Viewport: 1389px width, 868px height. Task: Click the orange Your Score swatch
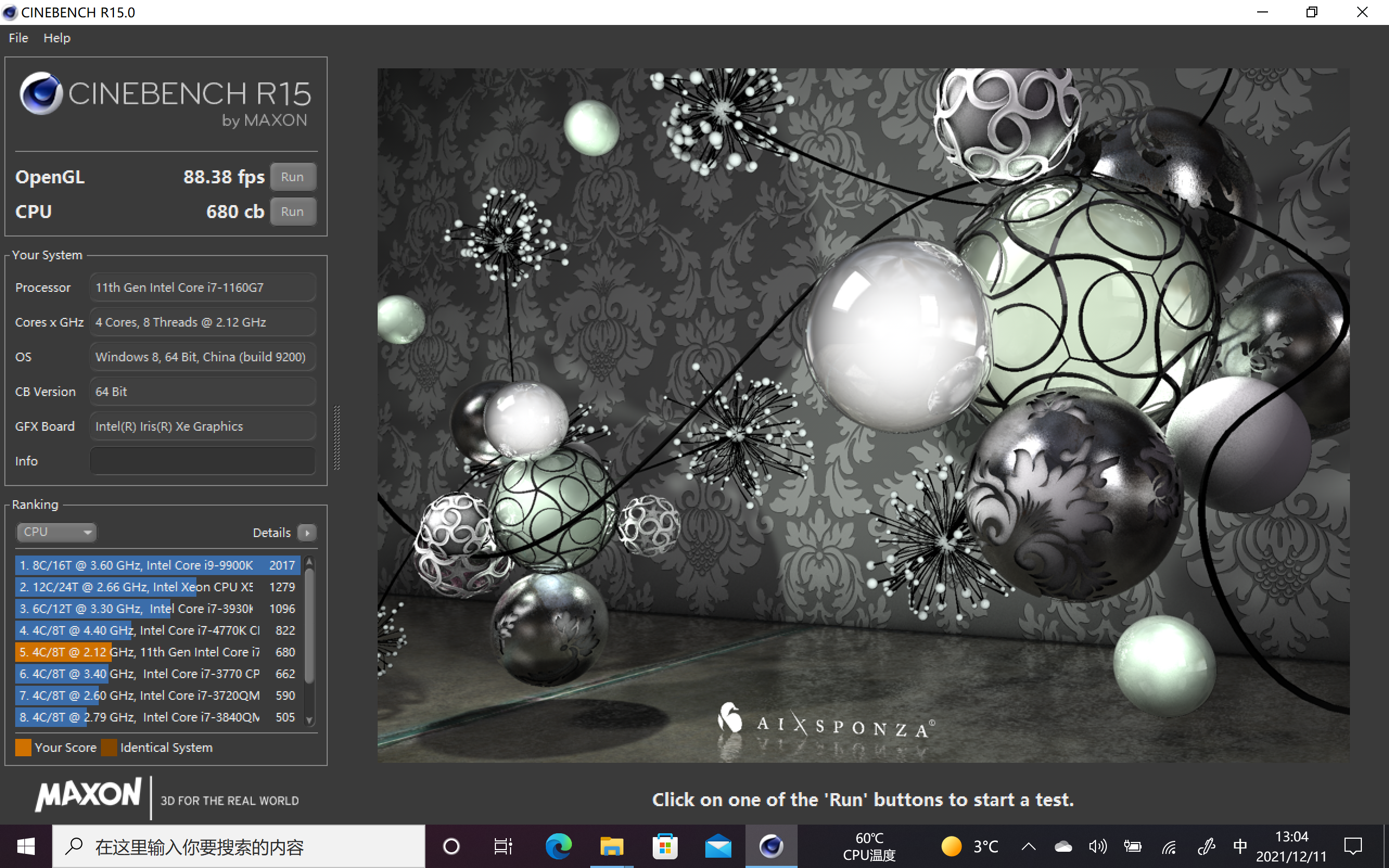click(x=23, y=748)
